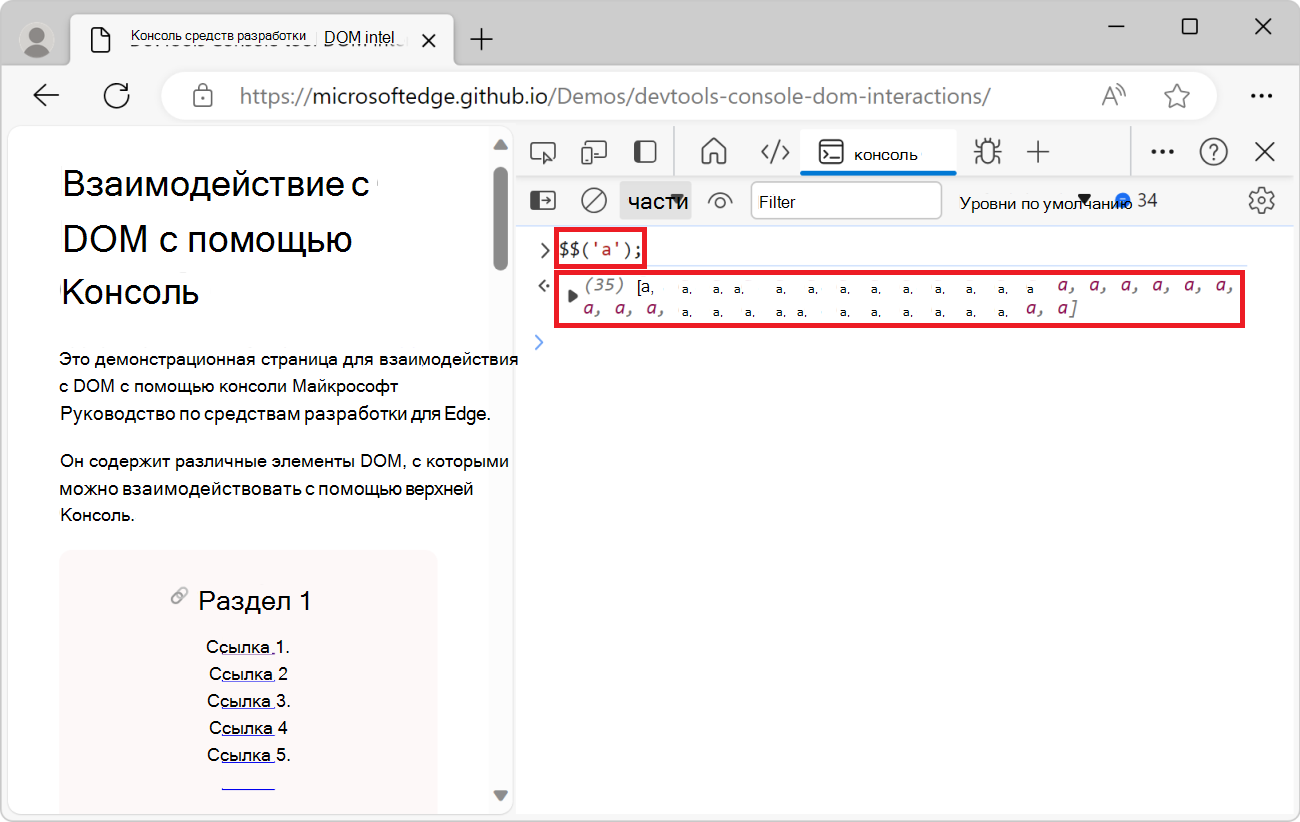The height and width of the screenshot is (822, 1300).
Task: Open the issues bug icon
Action: (x=987, y=151)
